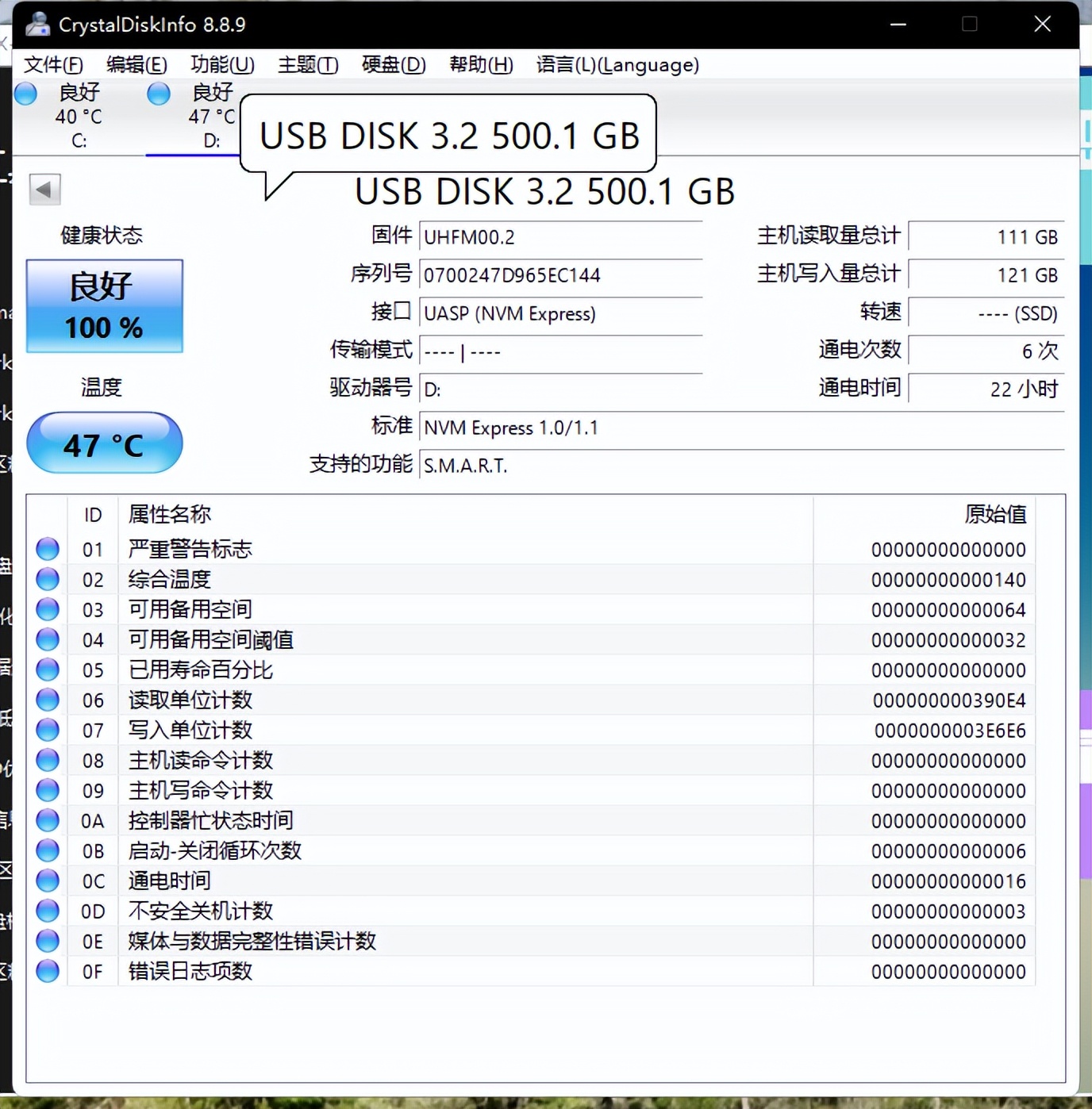Viewport: 1092px width, 1109px height.
Task: Open the 语言(L)(Language) menu
Action: click(x=617, y=65)
